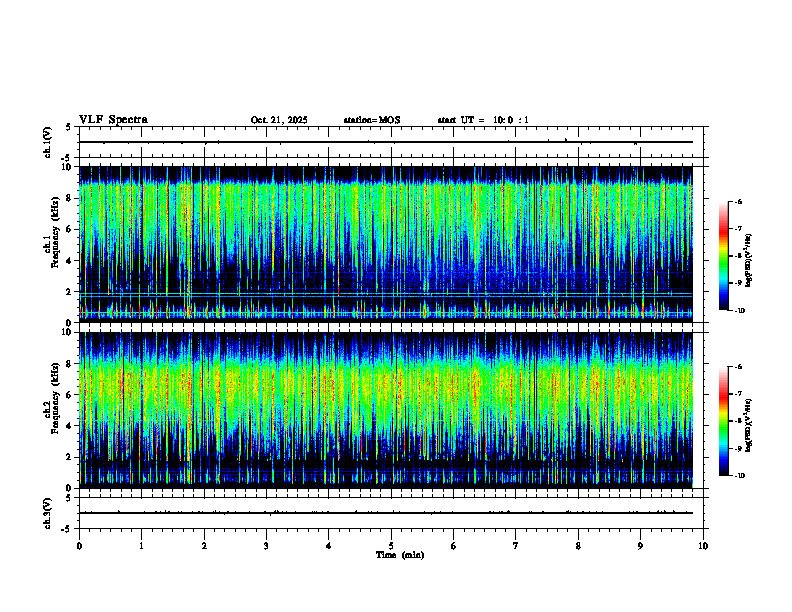Click the ch.3(V) axis label

pyautogui.click(x=47, y=513)
